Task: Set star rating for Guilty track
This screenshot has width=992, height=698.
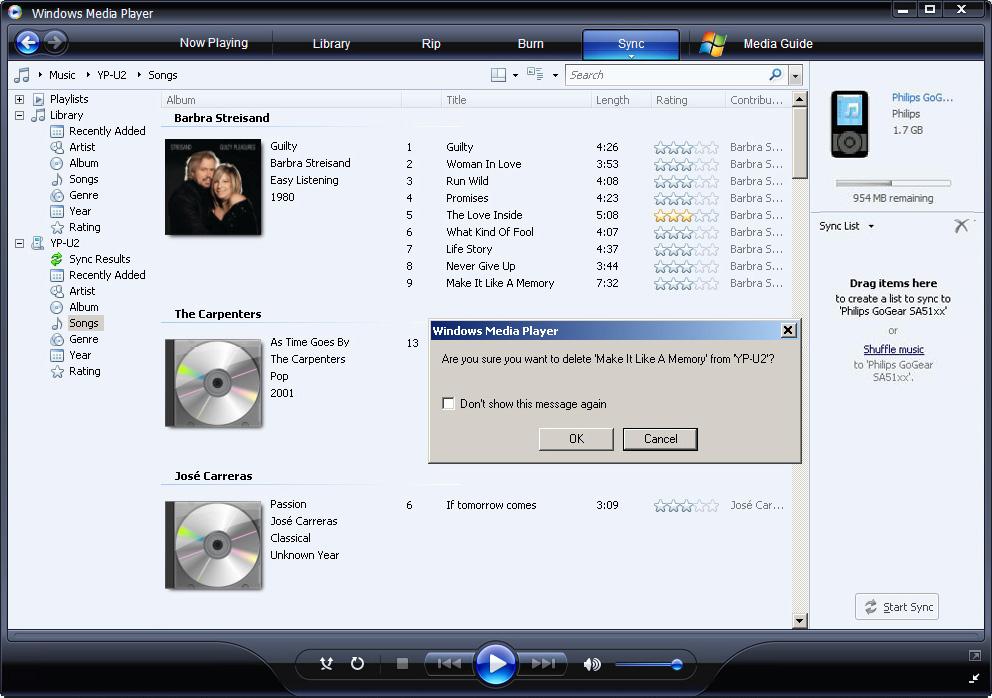Action: 686,147
